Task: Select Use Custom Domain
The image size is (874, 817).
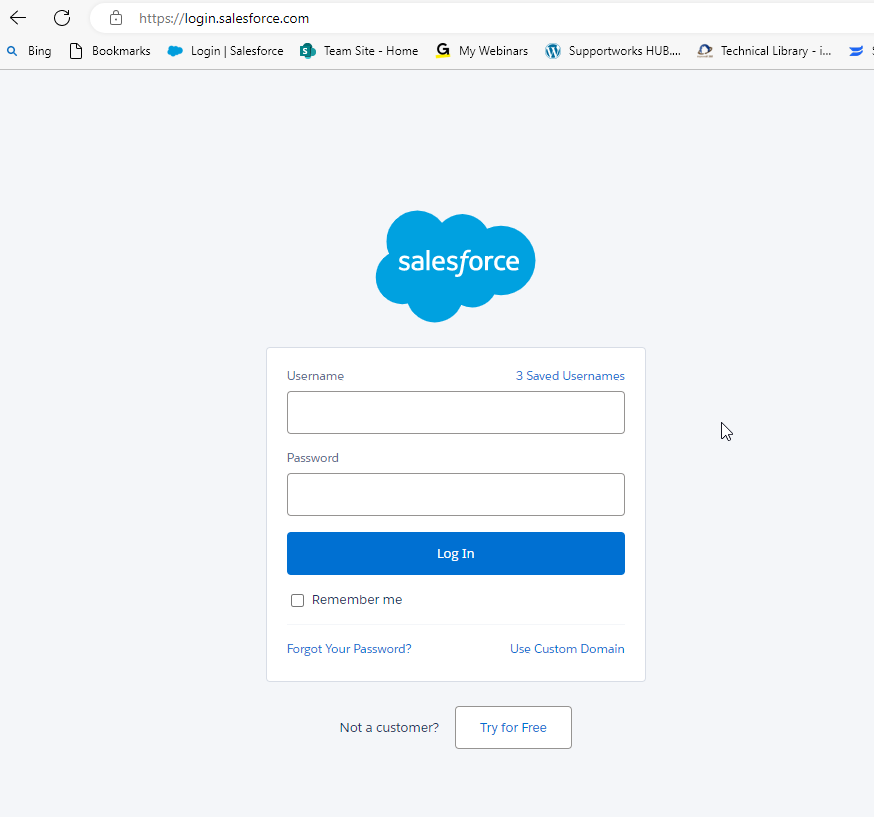Action: point(567,648)
